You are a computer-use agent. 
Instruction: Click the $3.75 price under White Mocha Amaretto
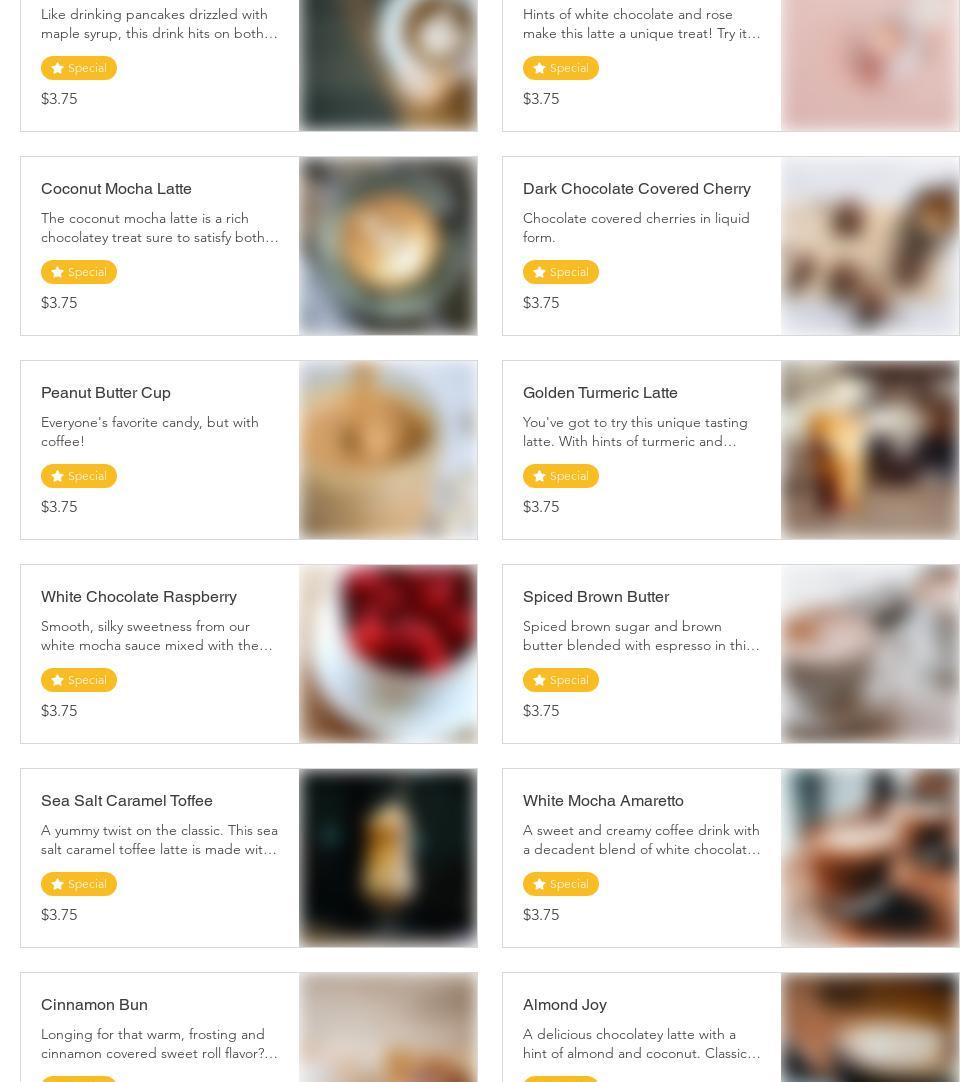[x=541, y=914]
